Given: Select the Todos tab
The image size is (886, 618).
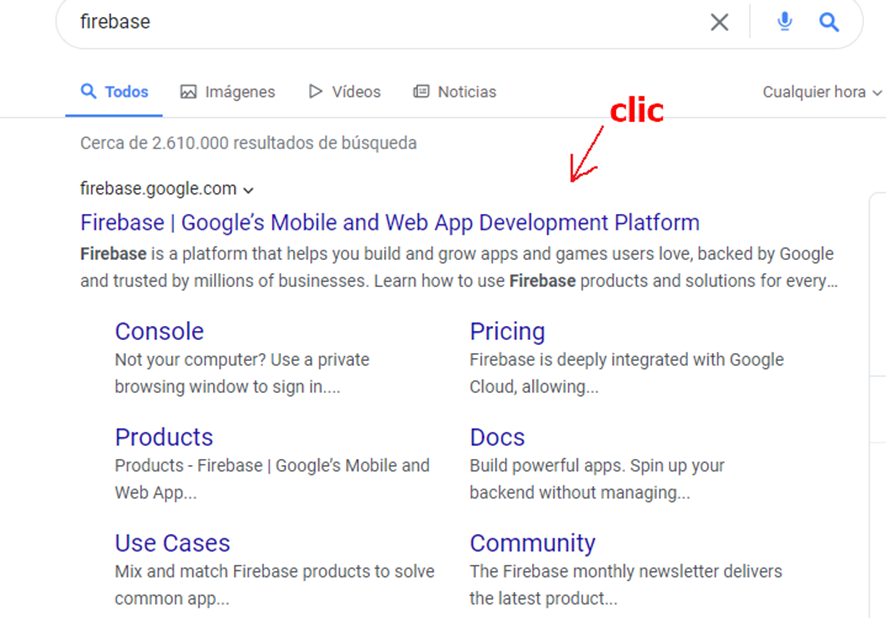Looking at the screenshot, I should coord(115,92).
